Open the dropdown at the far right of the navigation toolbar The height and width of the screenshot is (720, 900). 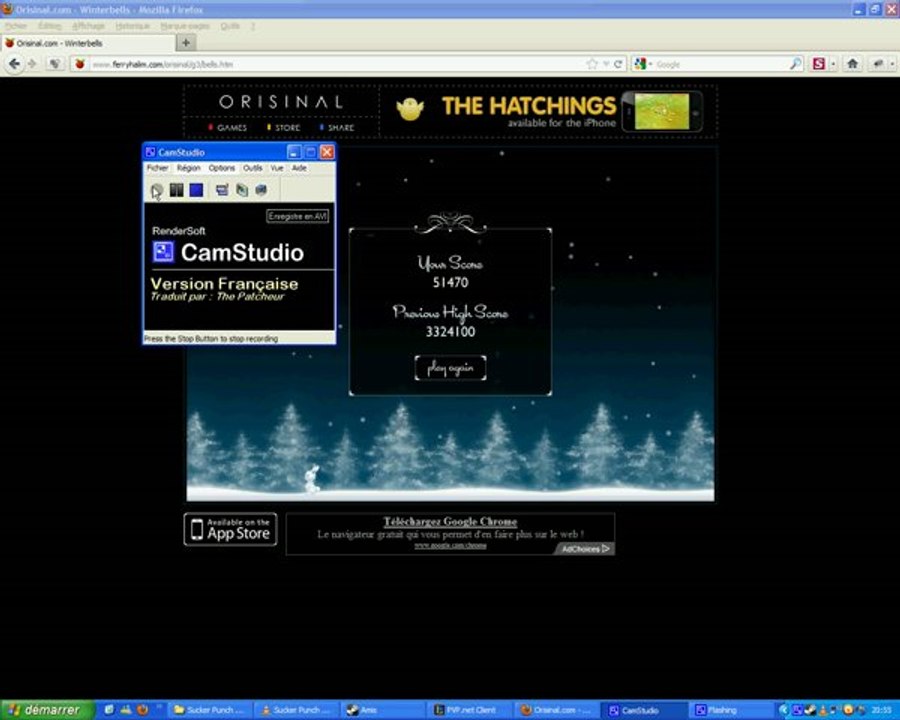pos(893,64)
